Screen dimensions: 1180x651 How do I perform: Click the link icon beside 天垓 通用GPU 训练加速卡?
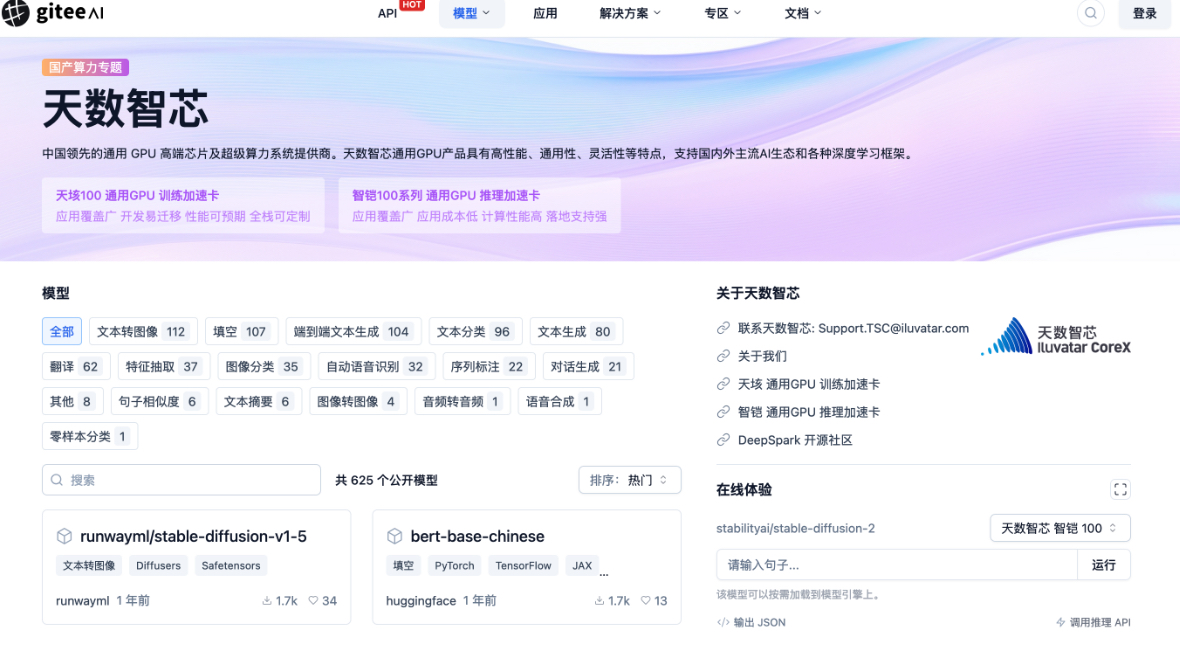pos(723,384)
